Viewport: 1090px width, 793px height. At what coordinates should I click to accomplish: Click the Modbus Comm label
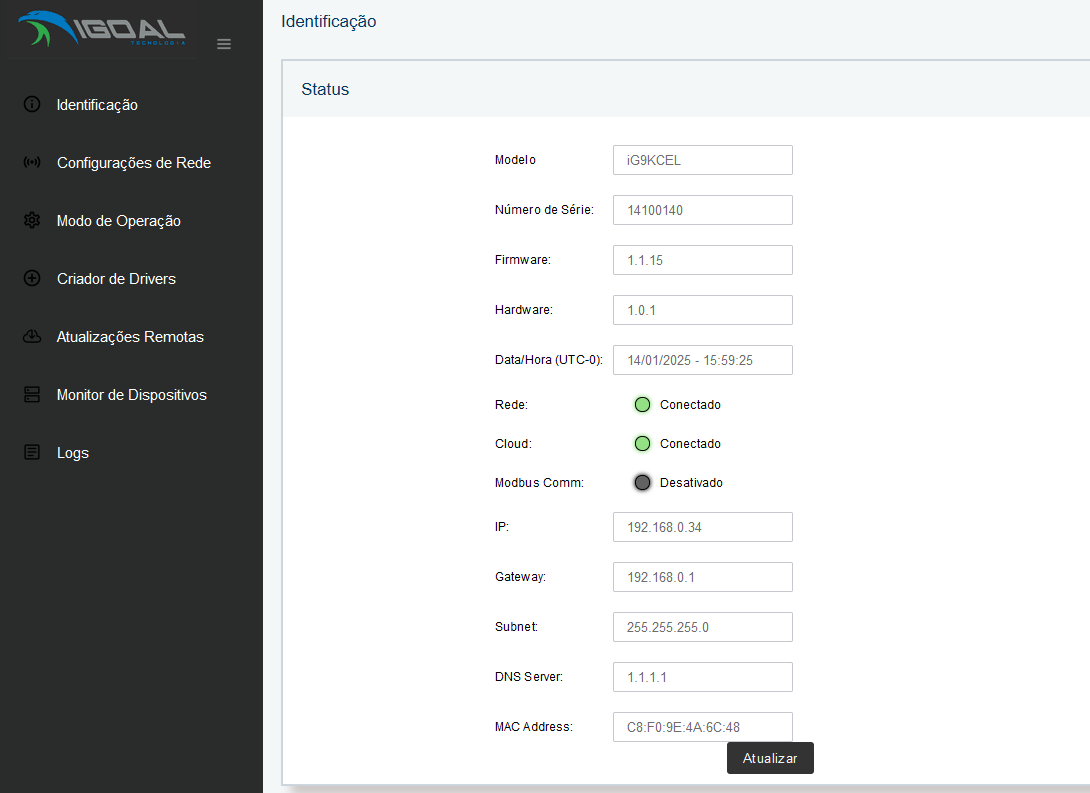[539, 482]
